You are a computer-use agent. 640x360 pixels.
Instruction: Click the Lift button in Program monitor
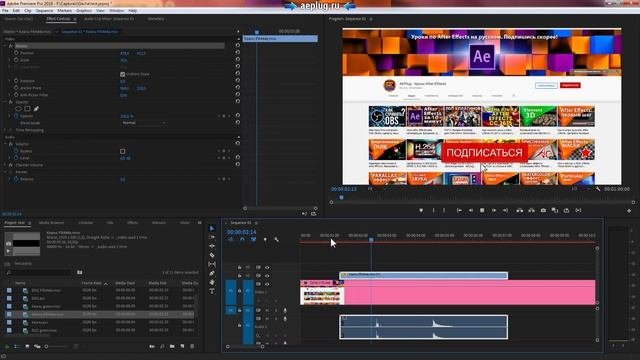[x=520, y=210]
